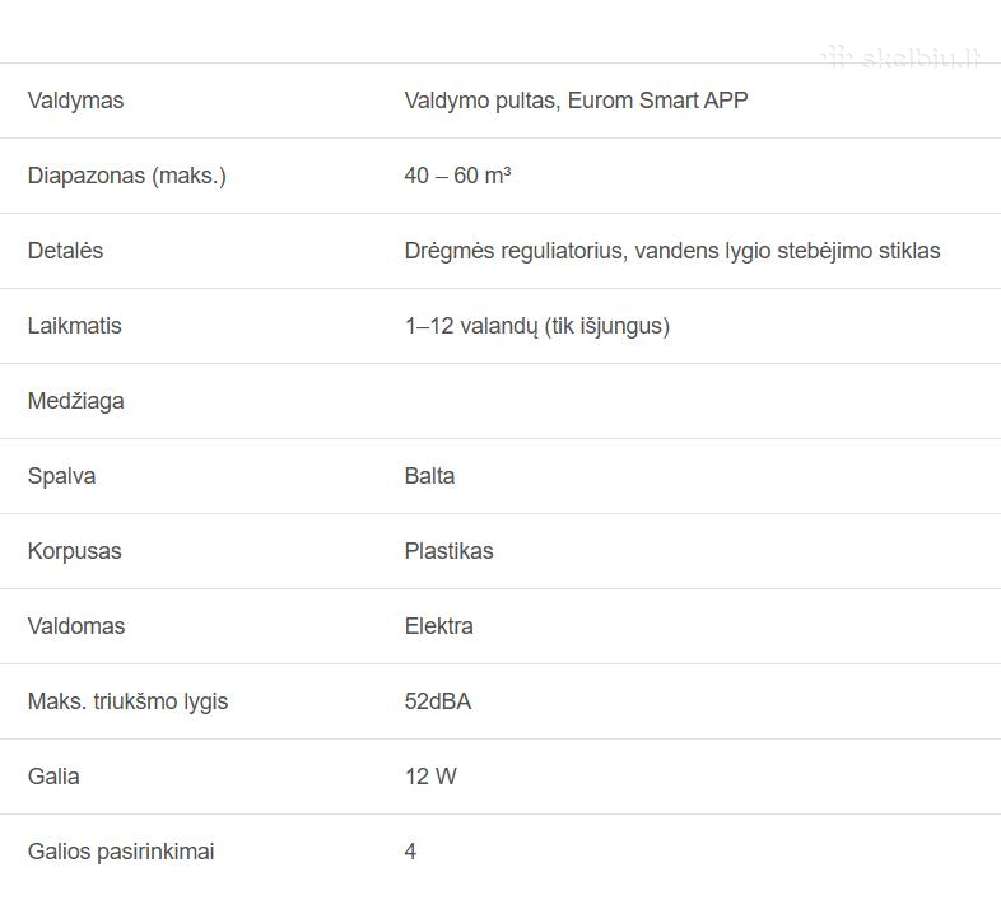Screen dimensions: 1001x900
Task: Click the Spalva row label
Action: 61,476
